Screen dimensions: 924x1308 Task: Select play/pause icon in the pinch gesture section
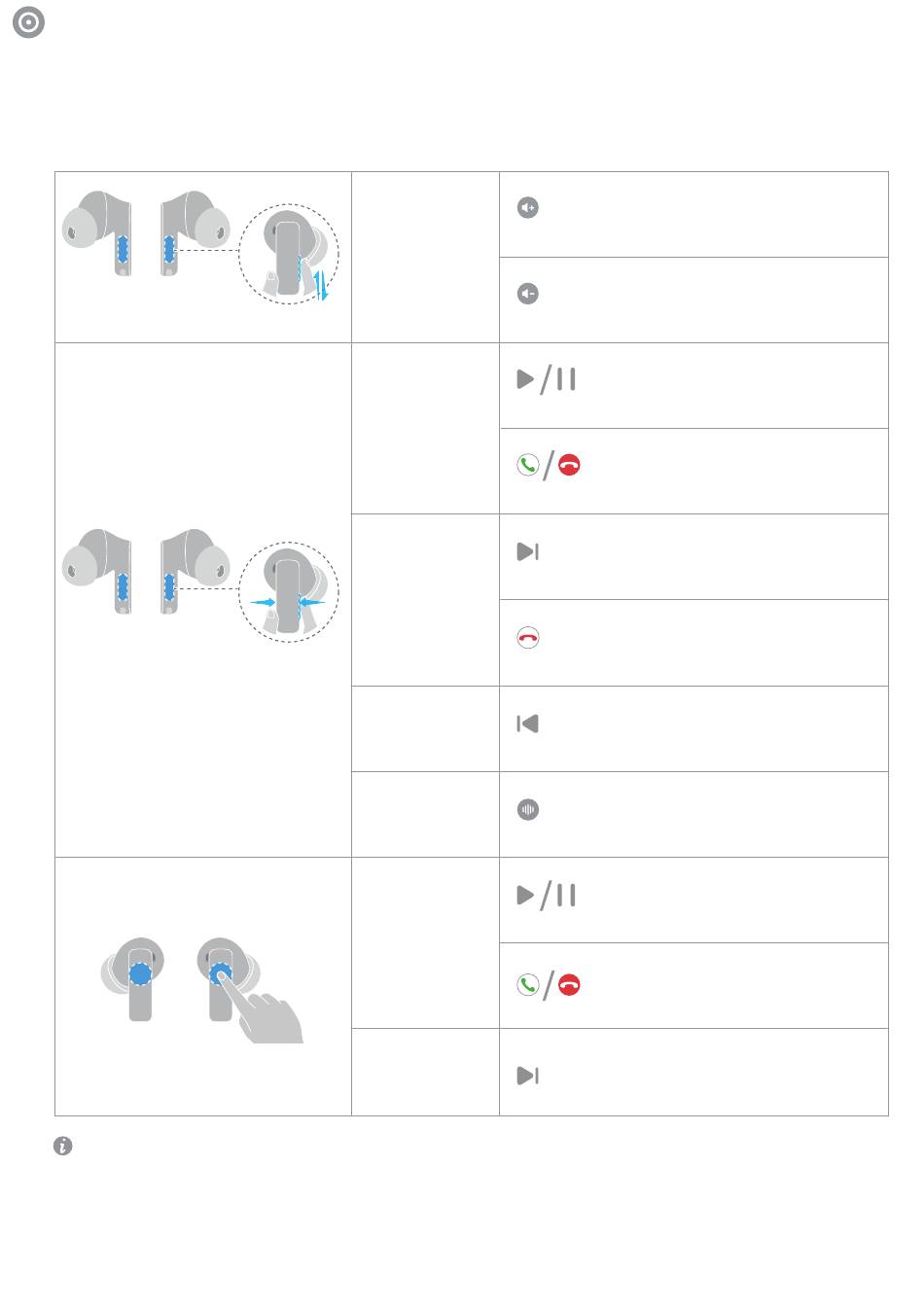(x=547, y=379)
